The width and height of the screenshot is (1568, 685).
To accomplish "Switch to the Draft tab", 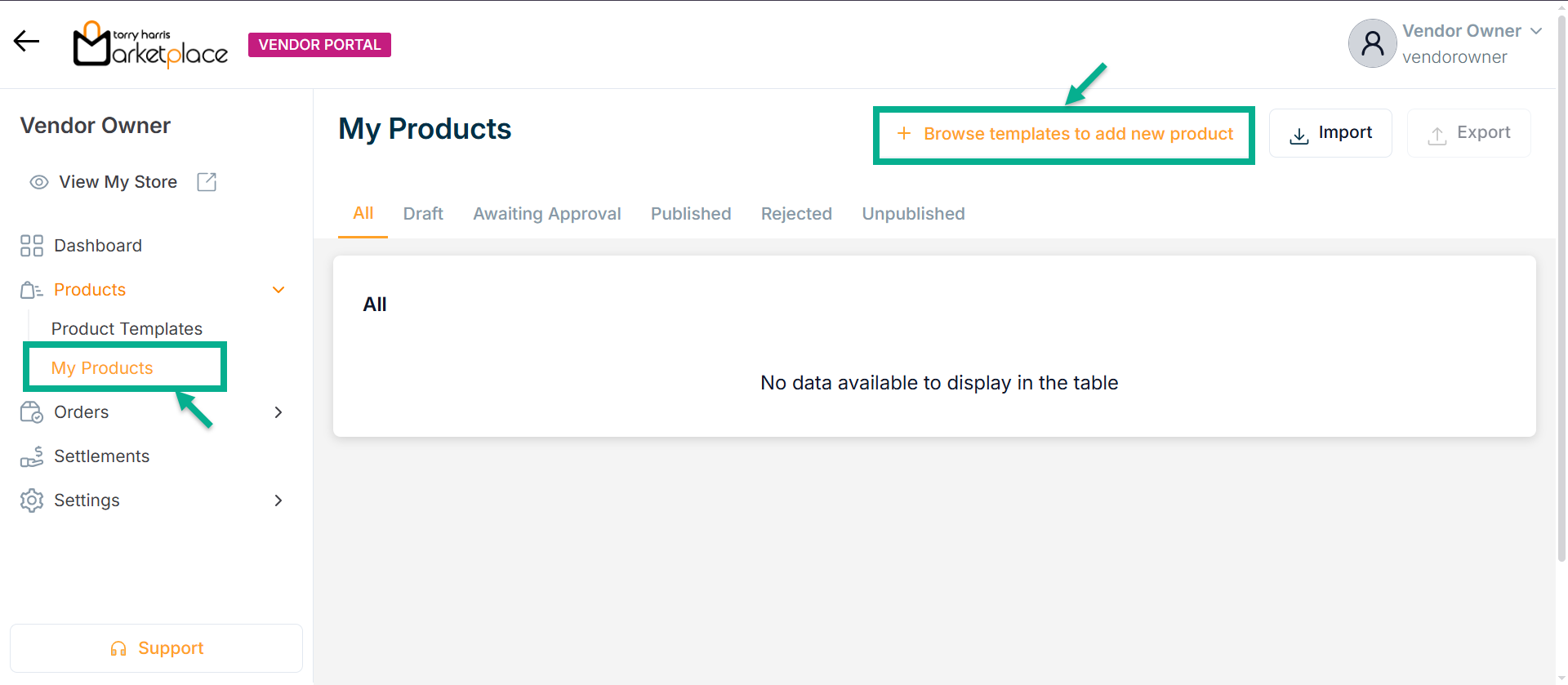I will point(423,214).
